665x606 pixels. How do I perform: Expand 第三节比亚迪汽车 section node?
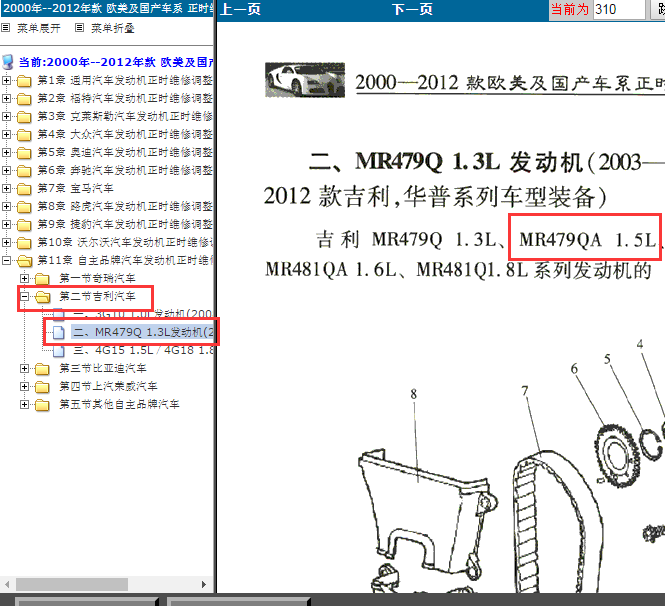tap(25, 368)
